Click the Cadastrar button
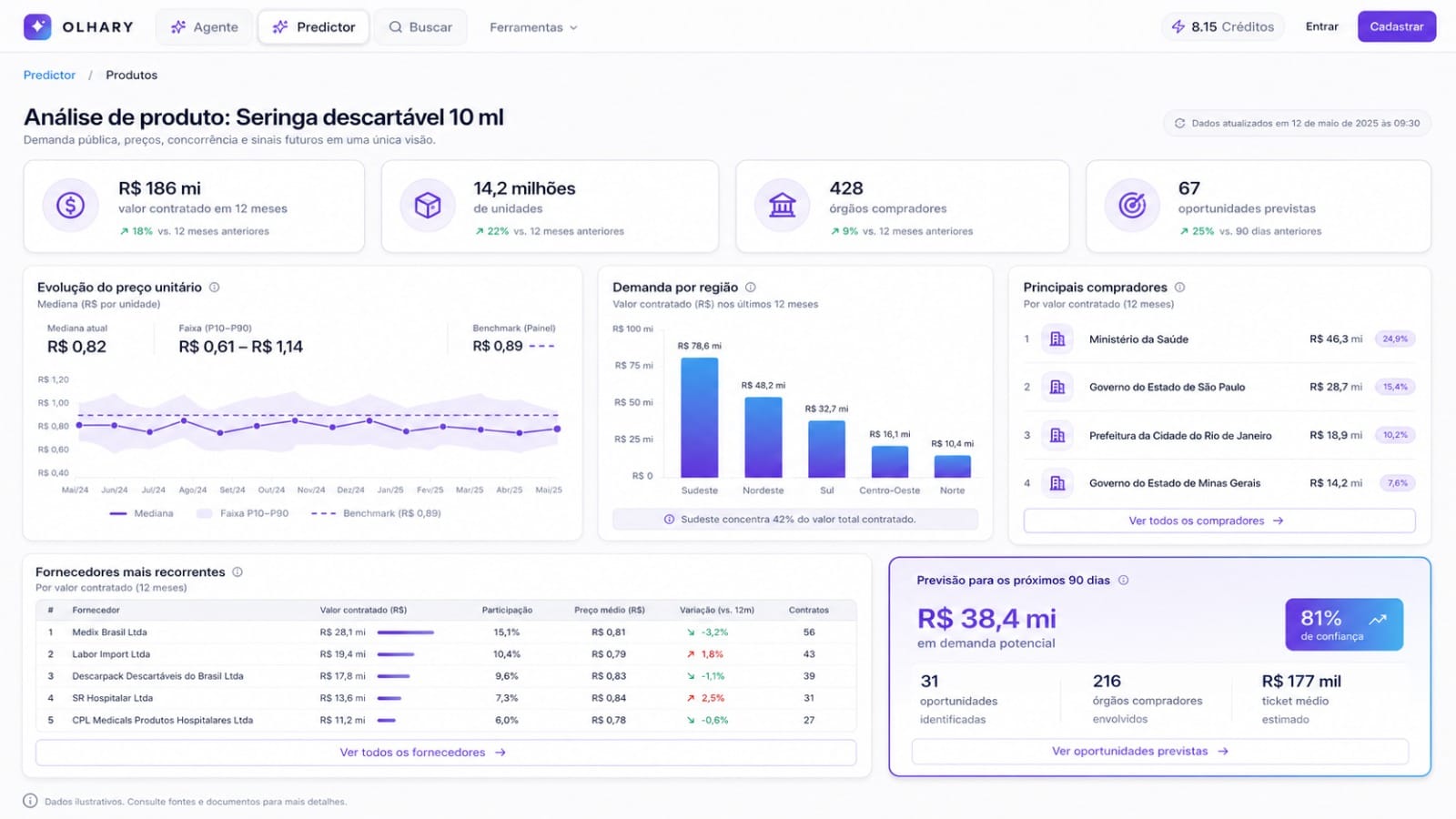This screenshot has width=1456, height=819. coord(1397,26)
